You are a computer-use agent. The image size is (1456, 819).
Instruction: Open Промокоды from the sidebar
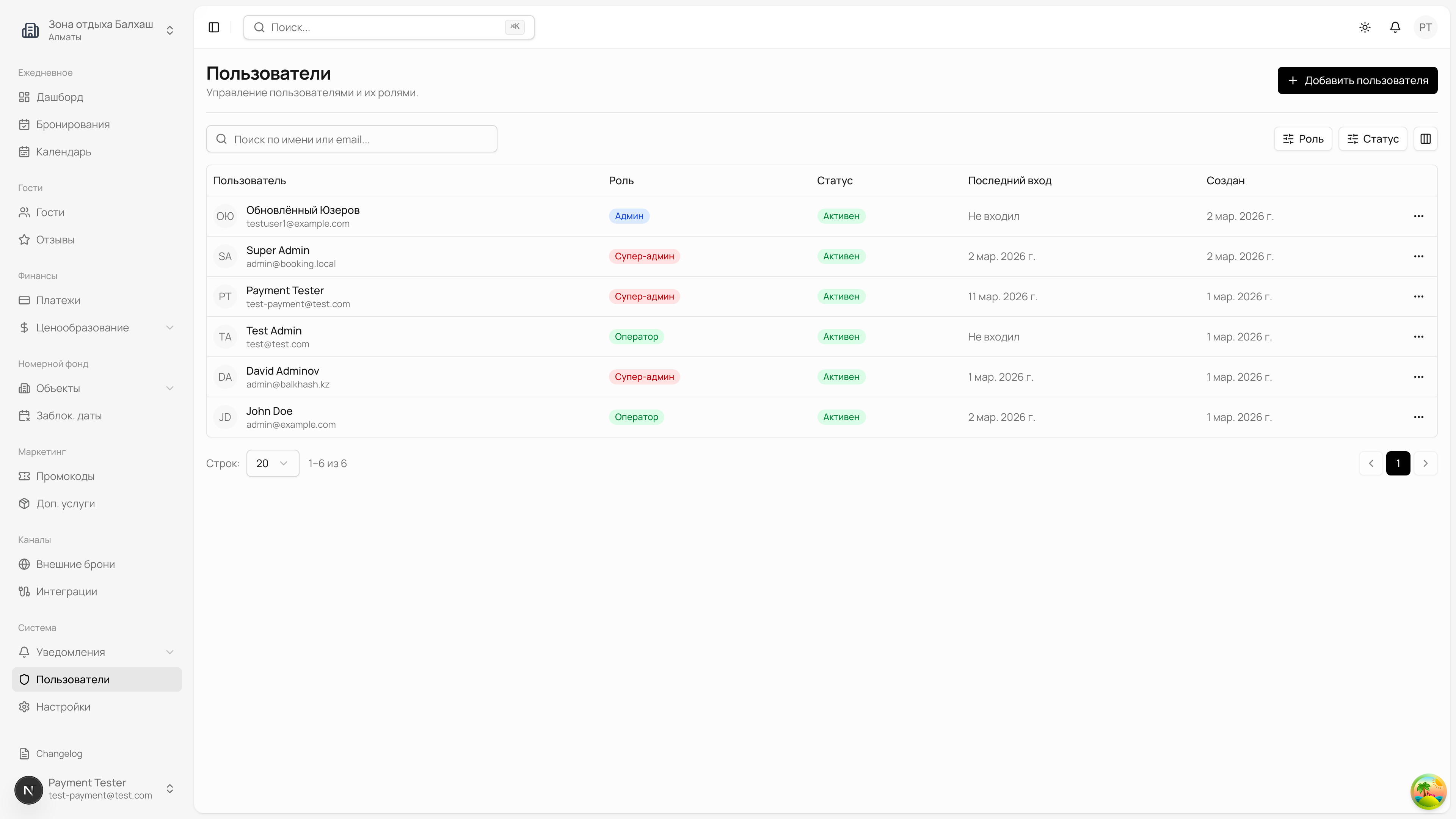point(65,477)
